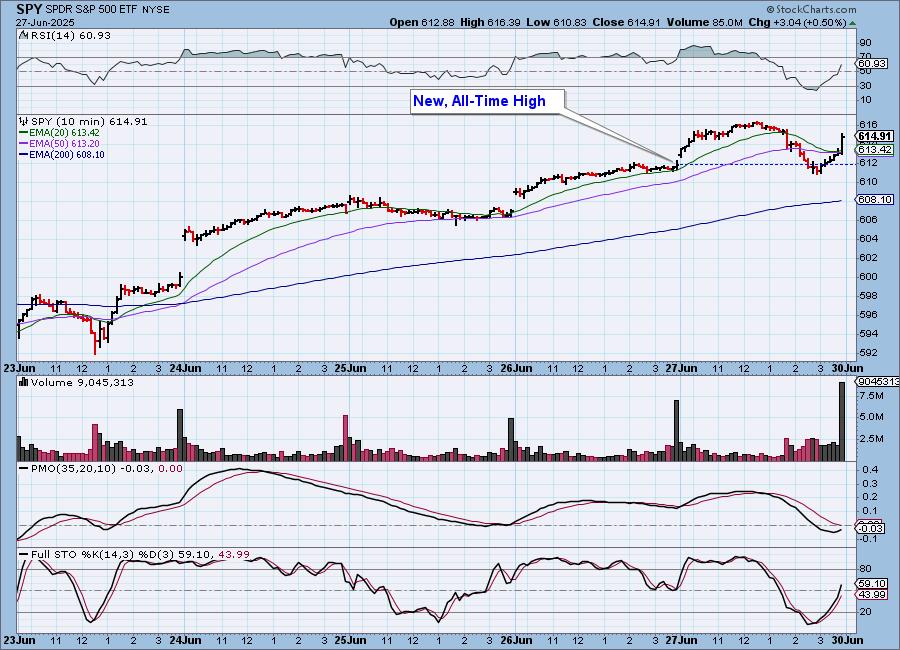The image size is (900, 650).
Task: Click the 9045313 volume tag on right axis
Action: click(x=876, y=382)
